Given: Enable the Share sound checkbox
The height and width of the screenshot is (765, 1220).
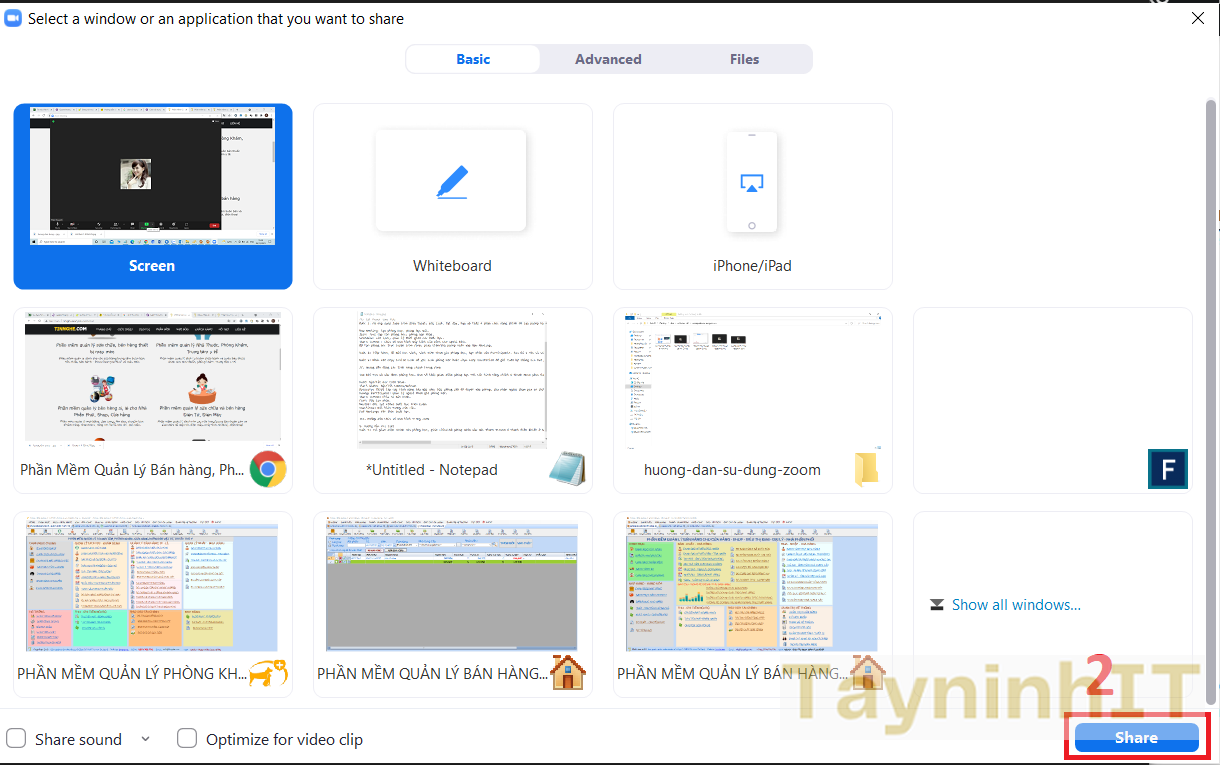Looking at the screenshot, I should click(x=16, y=739).
